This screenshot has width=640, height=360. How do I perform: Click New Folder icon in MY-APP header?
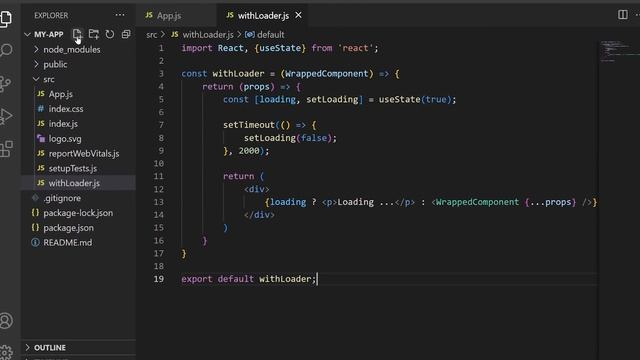[x=94, y=34]
